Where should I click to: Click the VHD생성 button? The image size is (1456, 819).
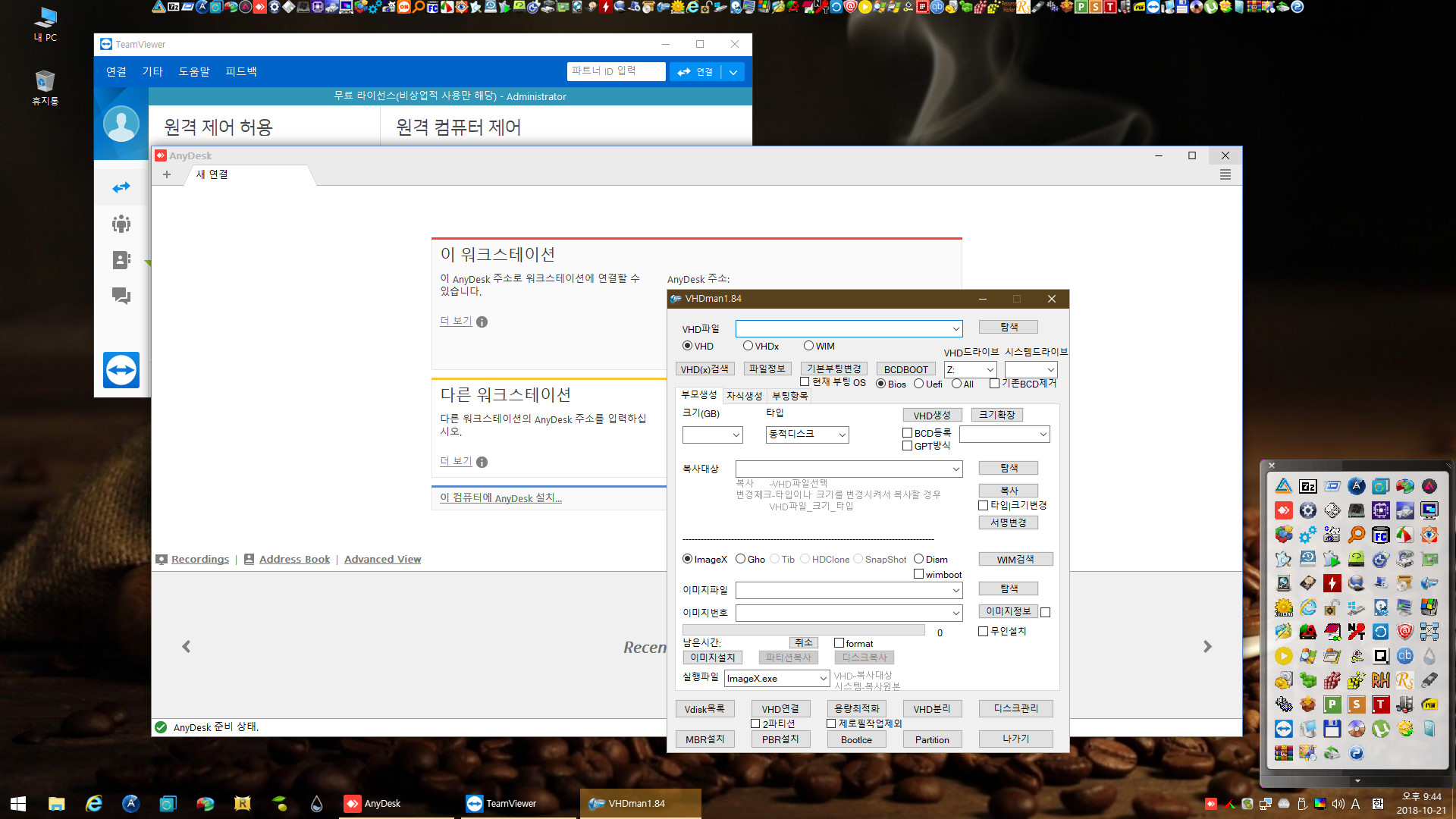coord(932,416)
